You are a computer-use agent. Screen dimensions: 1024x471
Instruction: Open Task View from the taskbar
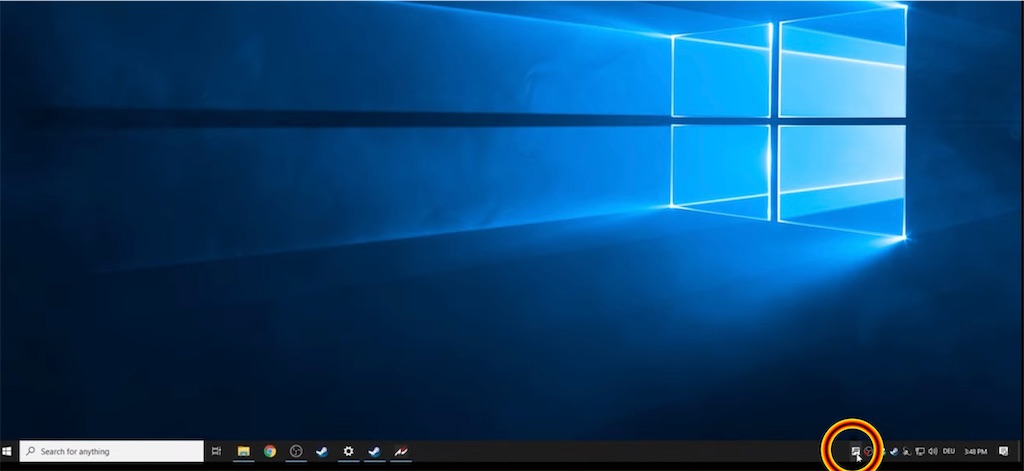217,451
